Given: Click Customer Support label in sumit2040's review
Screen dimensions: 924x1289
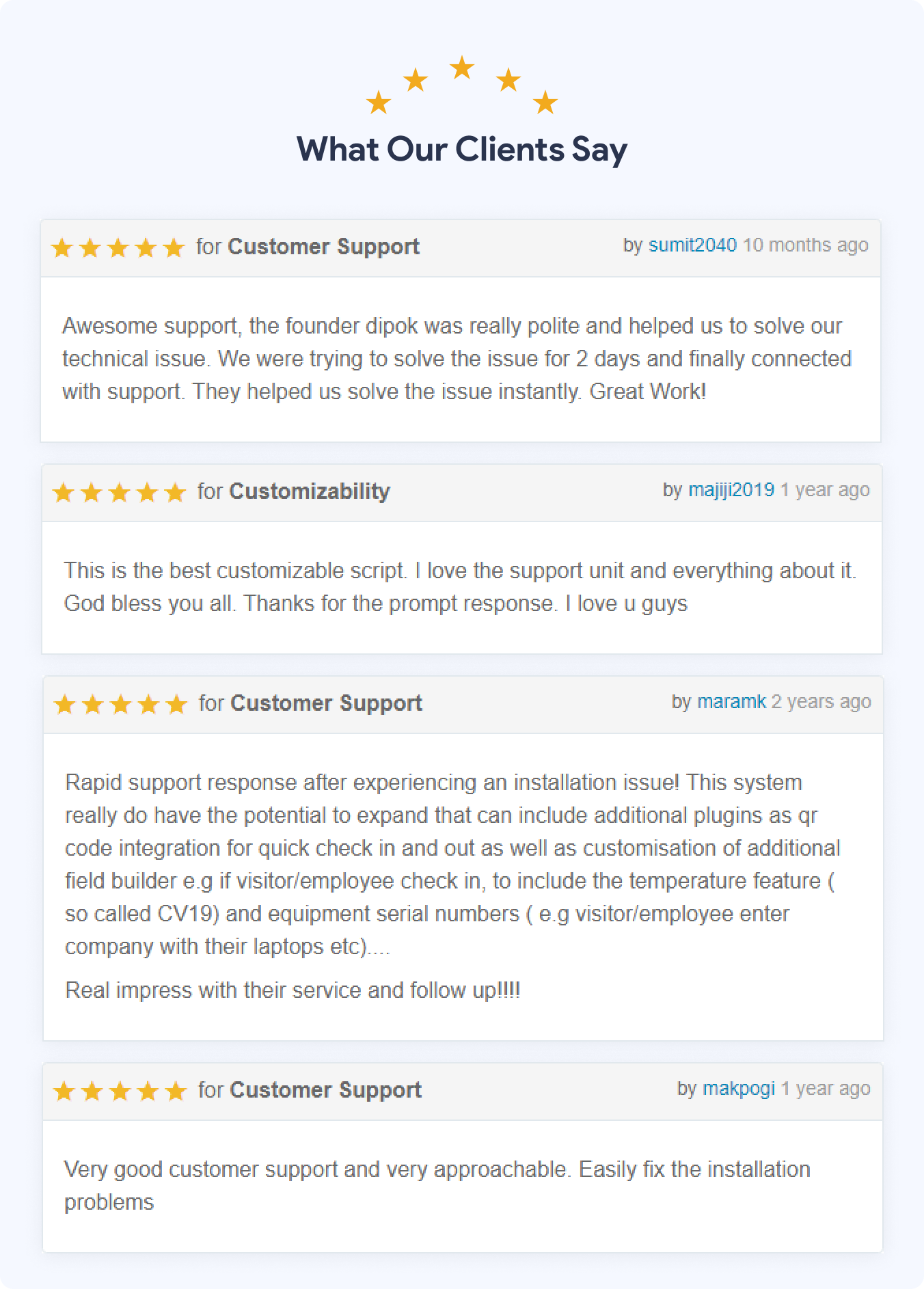Looking at the screenshot, I should (323, 247).
